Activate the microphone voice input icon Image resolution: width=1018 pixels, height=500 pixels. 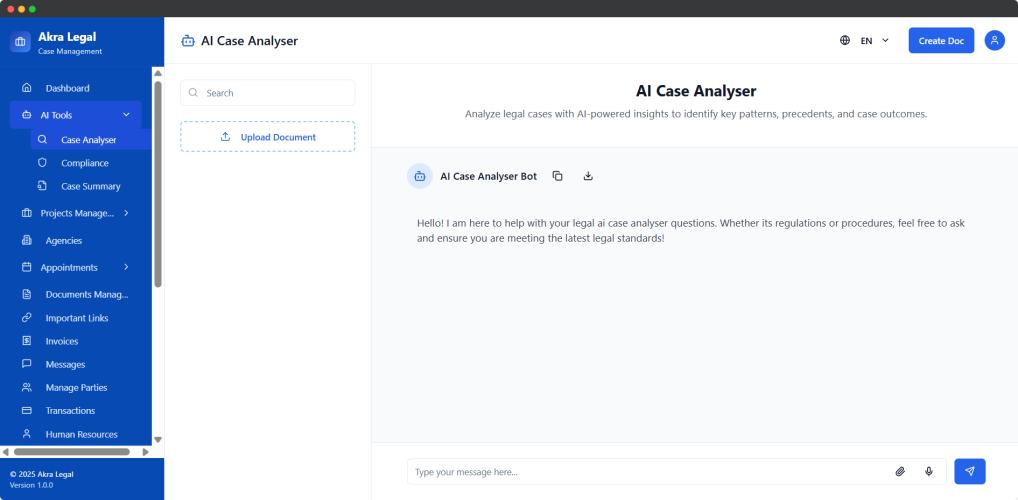(929, 472)
